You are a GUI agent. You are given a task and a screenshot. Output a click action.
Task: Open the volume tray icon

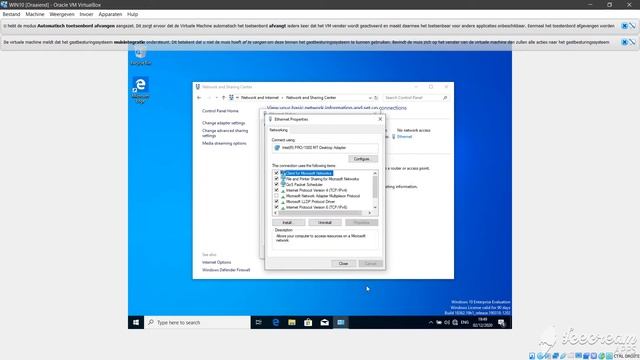point(447,322)
